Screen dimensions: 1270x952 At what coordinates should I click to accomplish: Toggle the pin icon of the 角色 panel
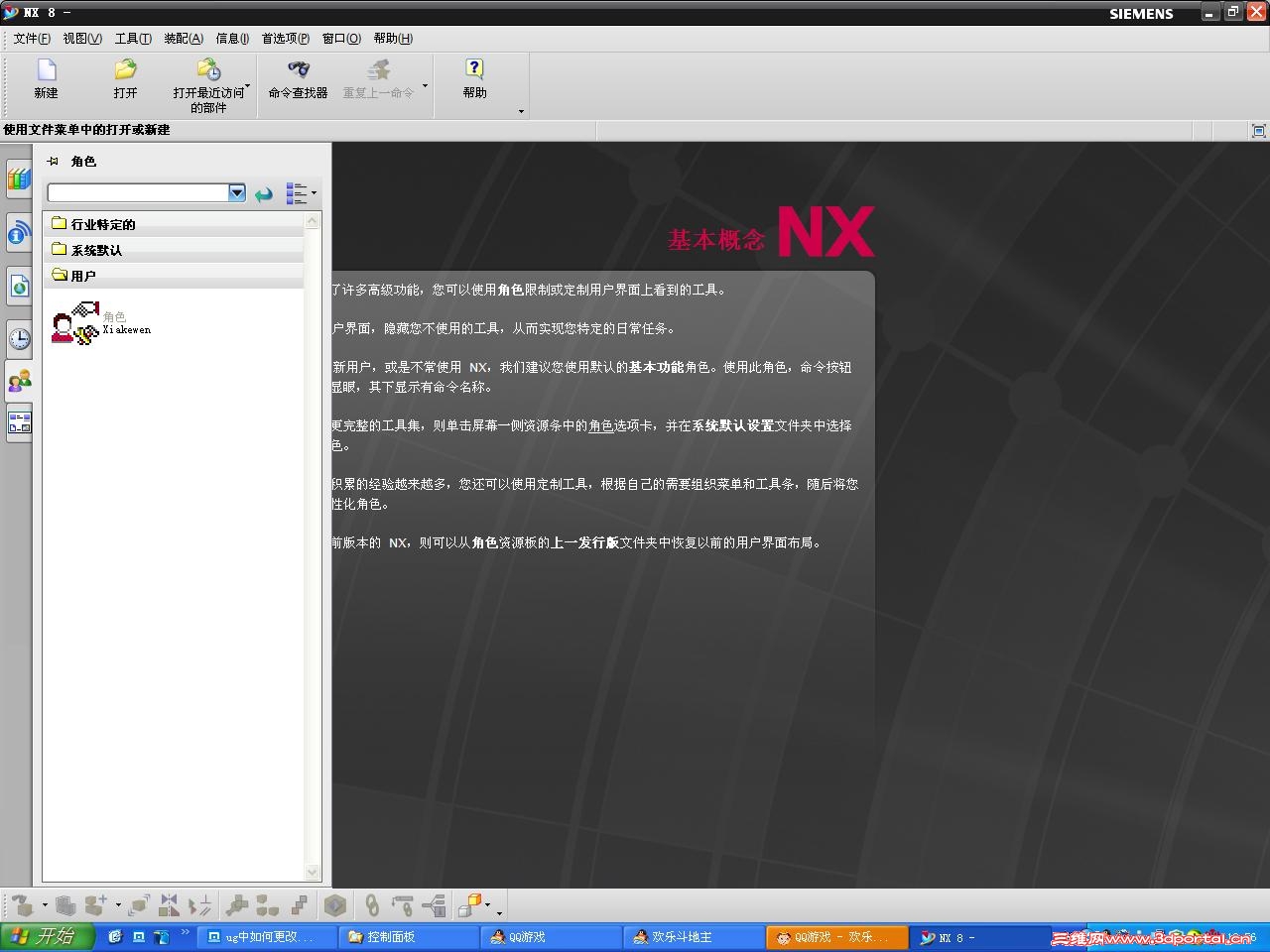[53, 161]
